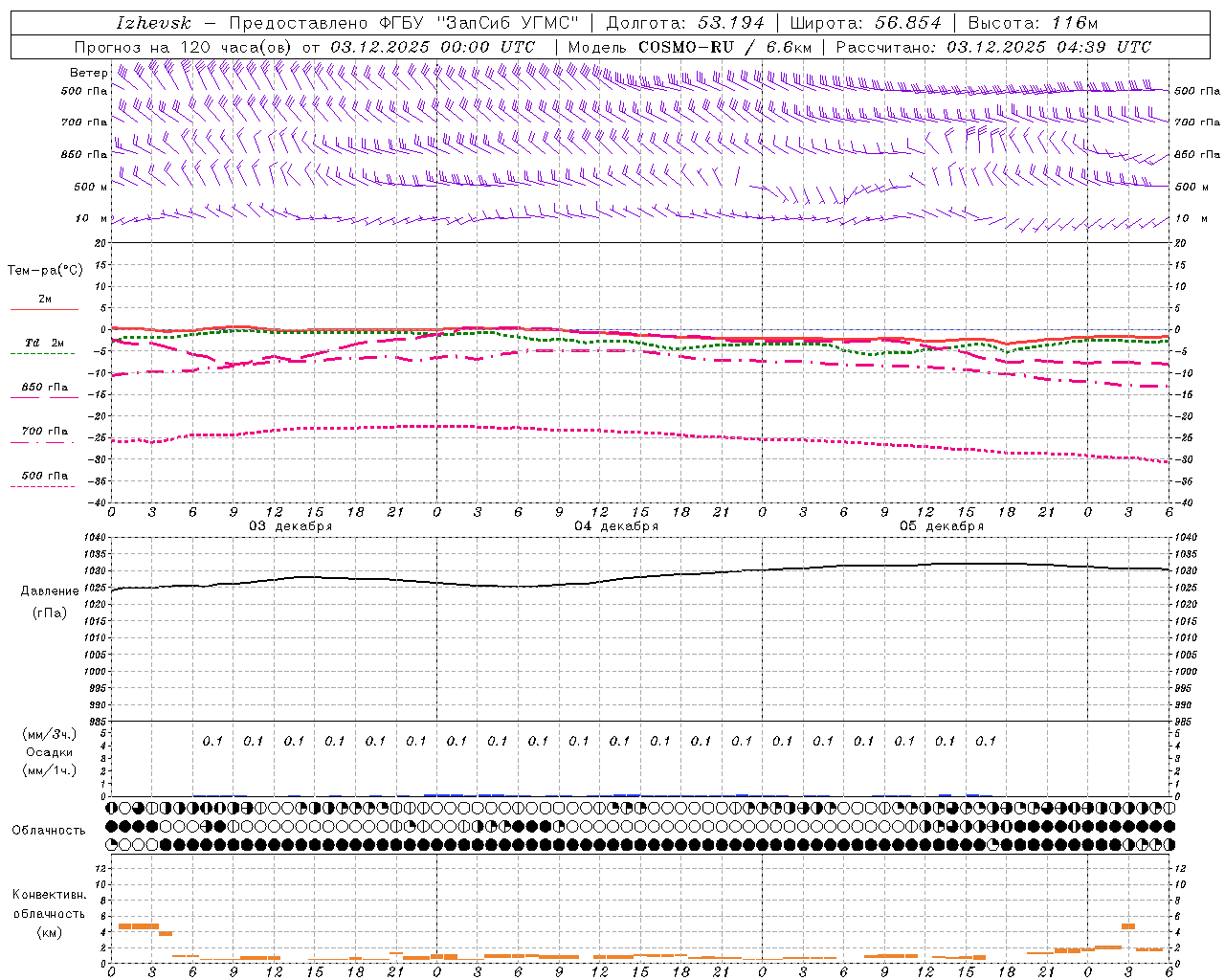The image size is (1225, 980).
Task: Click the left '500 м' wind level label
Action: coord(91,188)
